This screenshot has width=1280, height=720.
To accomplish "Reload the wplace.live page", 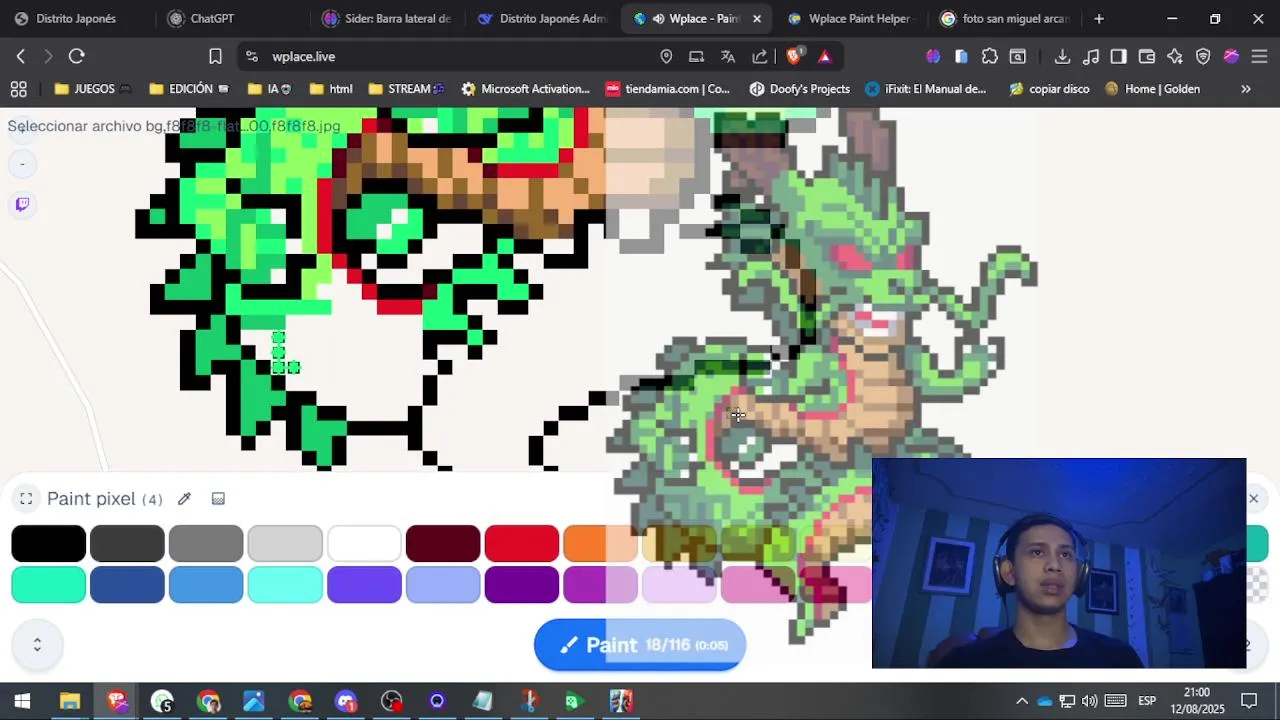I will click(x=76, y=57).
